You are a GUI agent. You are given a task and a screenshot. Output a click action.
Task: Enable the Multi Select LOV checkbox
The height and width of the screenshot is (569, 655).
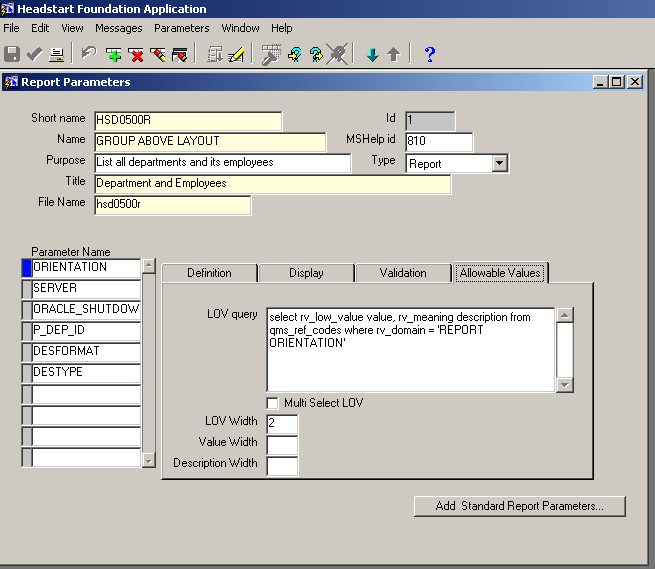272,403
